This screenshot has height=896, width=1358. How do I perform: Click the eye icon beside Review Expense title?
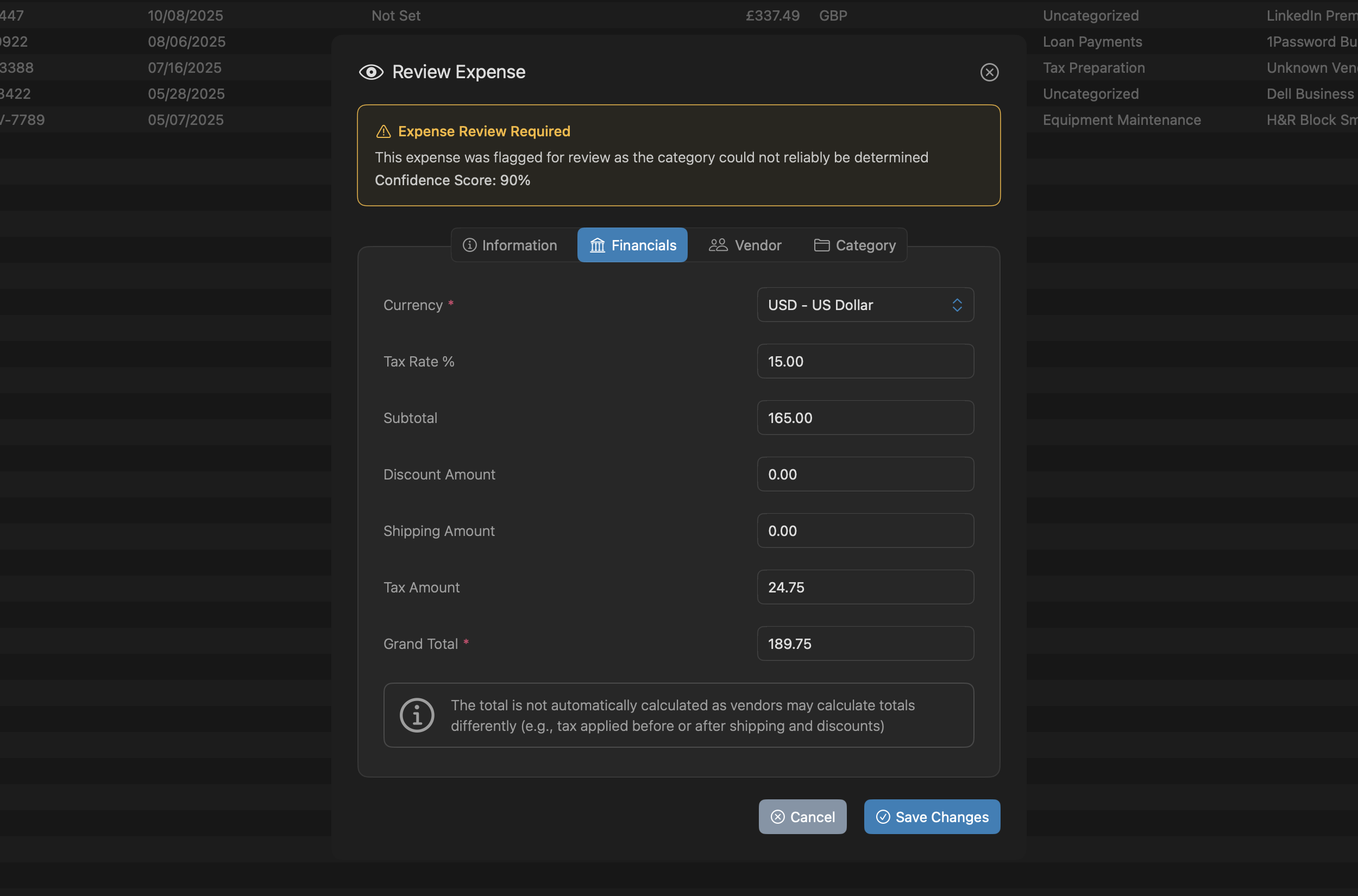coord(371,72)
